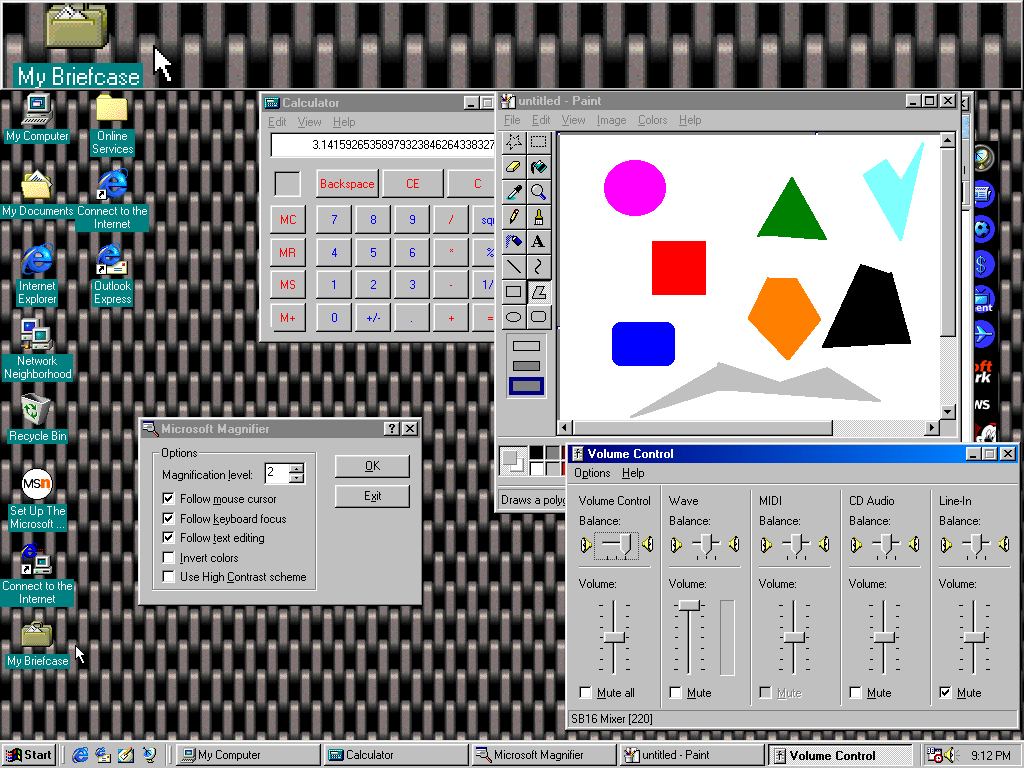Enable the Invert colors checkbox
The width and height of the screenshot is (1024, 768).
[x=168, y=558]
